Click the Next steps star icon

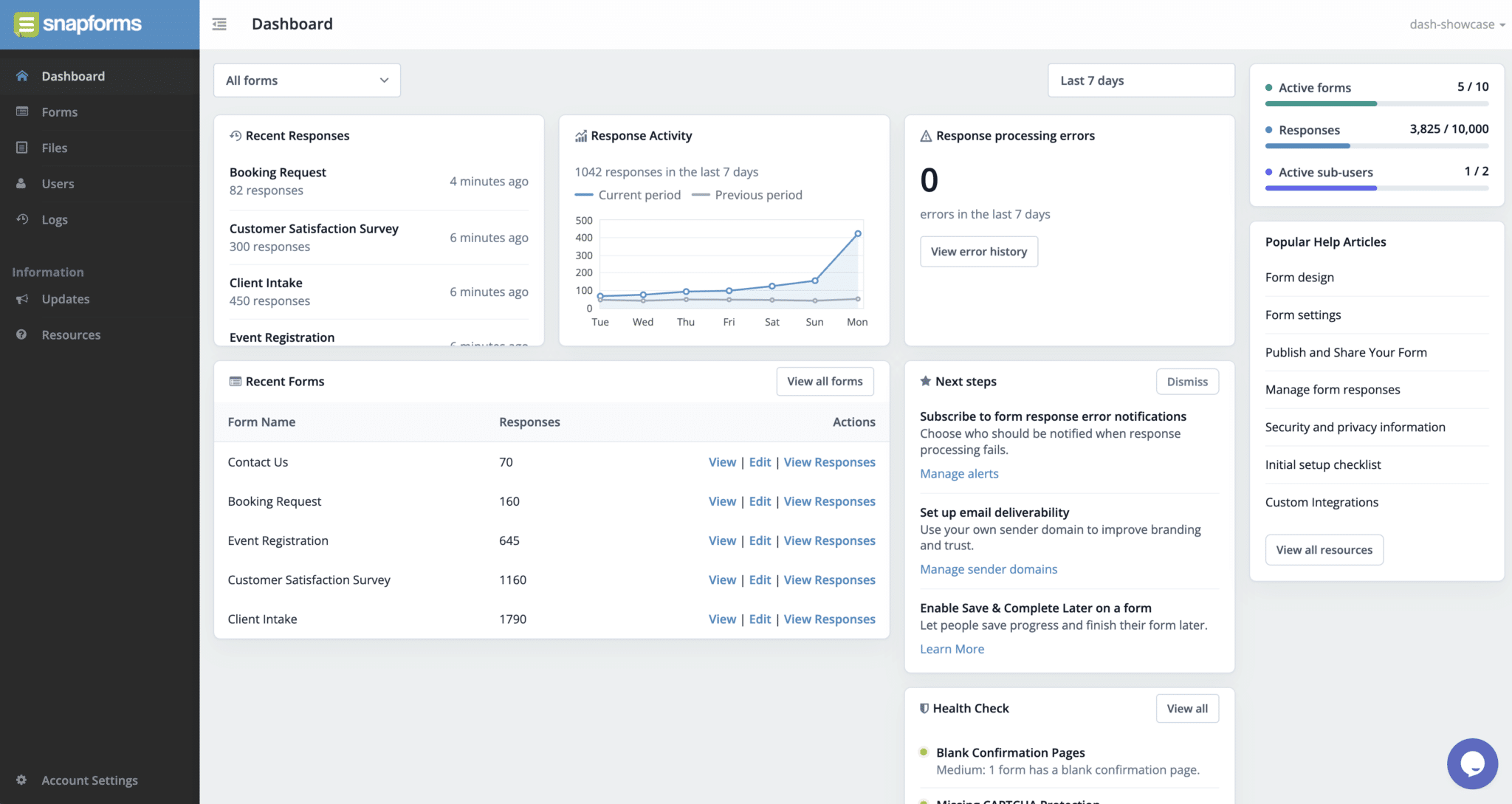click(925, 381)
